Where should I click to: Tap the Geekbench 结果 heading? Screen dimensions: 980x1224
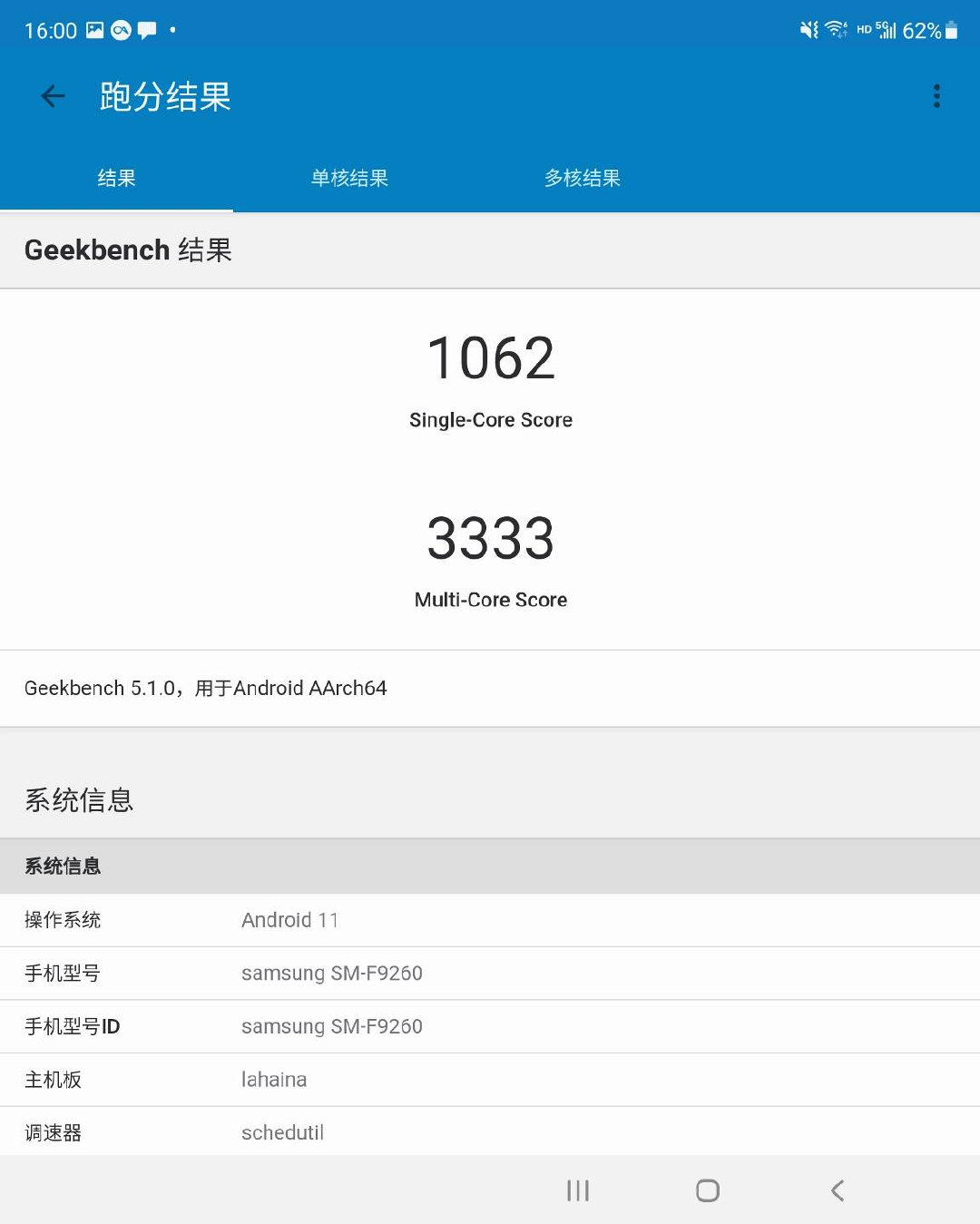(x=128, y=250)
